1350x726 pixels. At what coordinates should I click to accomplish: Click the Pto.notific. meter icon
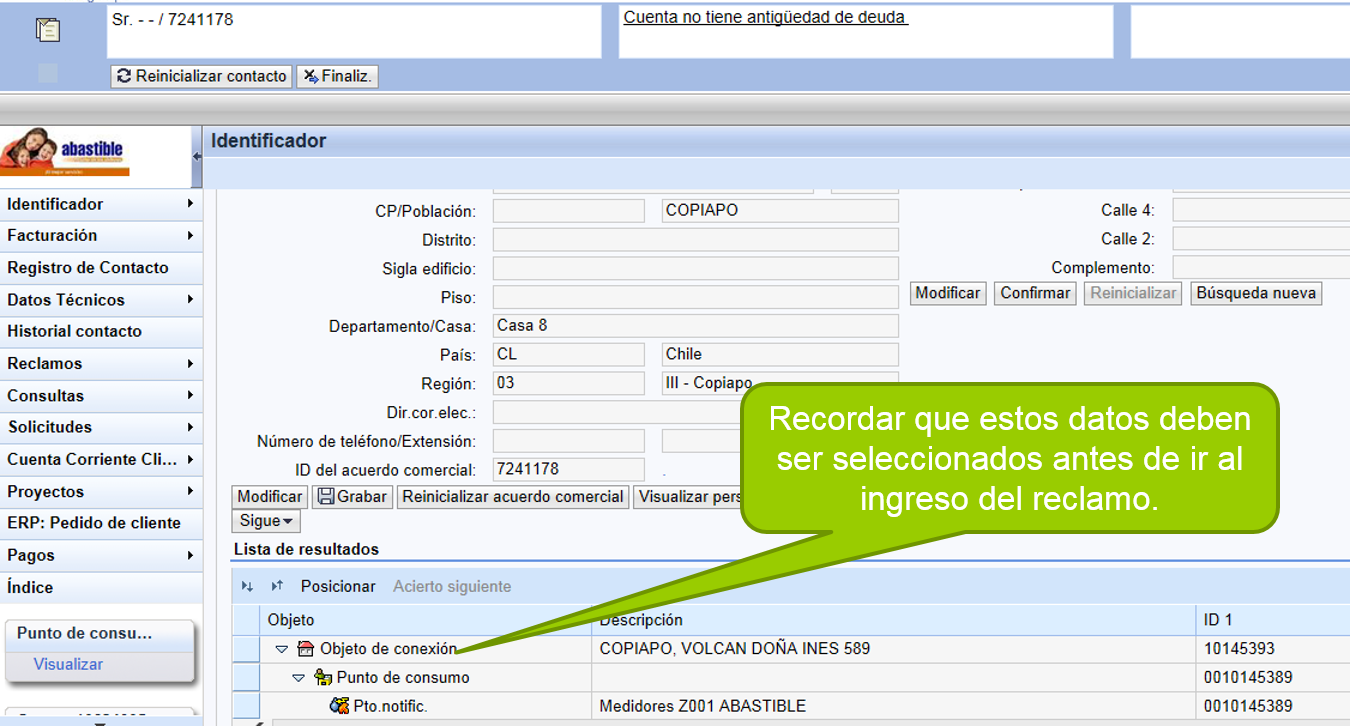point(340,706)
